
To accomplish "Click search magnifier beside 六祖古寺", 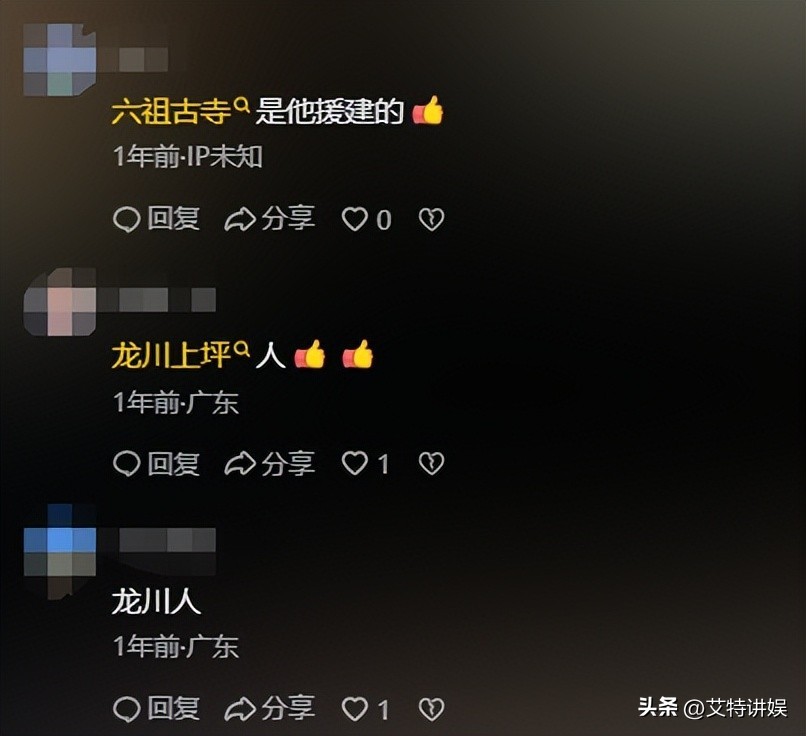I will pos(242,106).
